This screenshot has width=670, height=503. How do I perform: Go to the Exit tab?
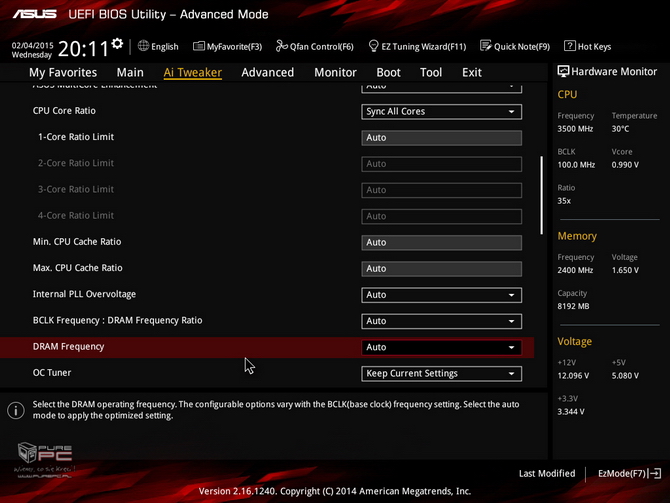(472, 72)
